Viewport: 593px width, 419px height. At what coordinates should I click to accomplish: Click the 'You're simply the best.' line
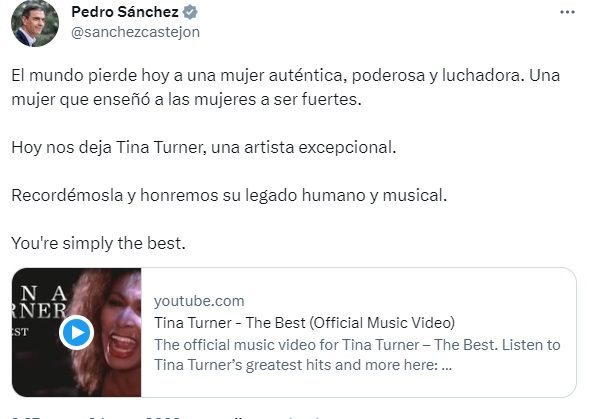[x=98, y=243]
